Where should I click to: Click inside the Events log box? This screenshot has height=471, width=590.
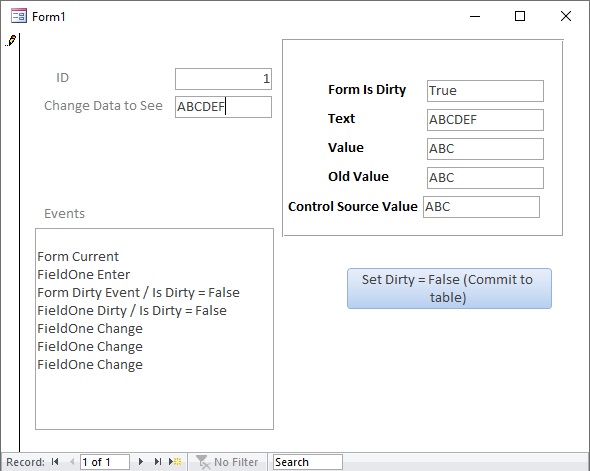pos(154,329)
